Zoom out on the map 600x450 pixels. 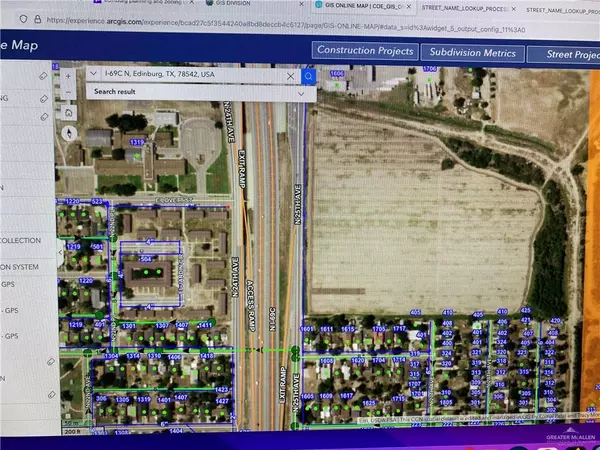click(68, 92)
